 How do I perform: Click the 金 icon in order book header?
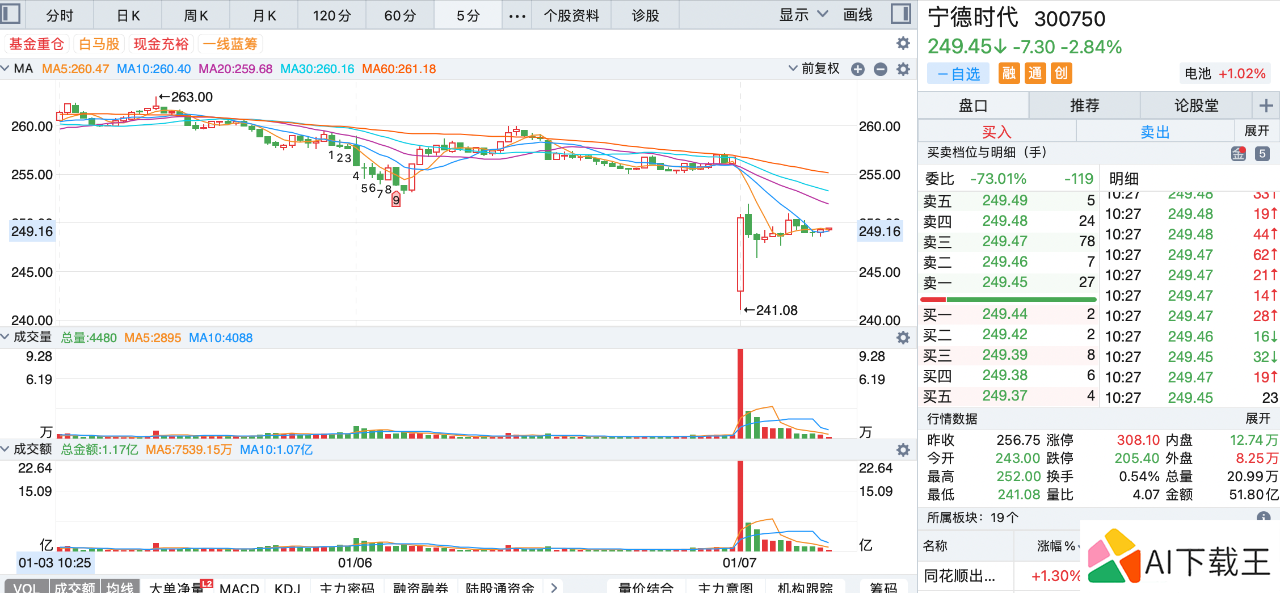tap(1238, 153)
